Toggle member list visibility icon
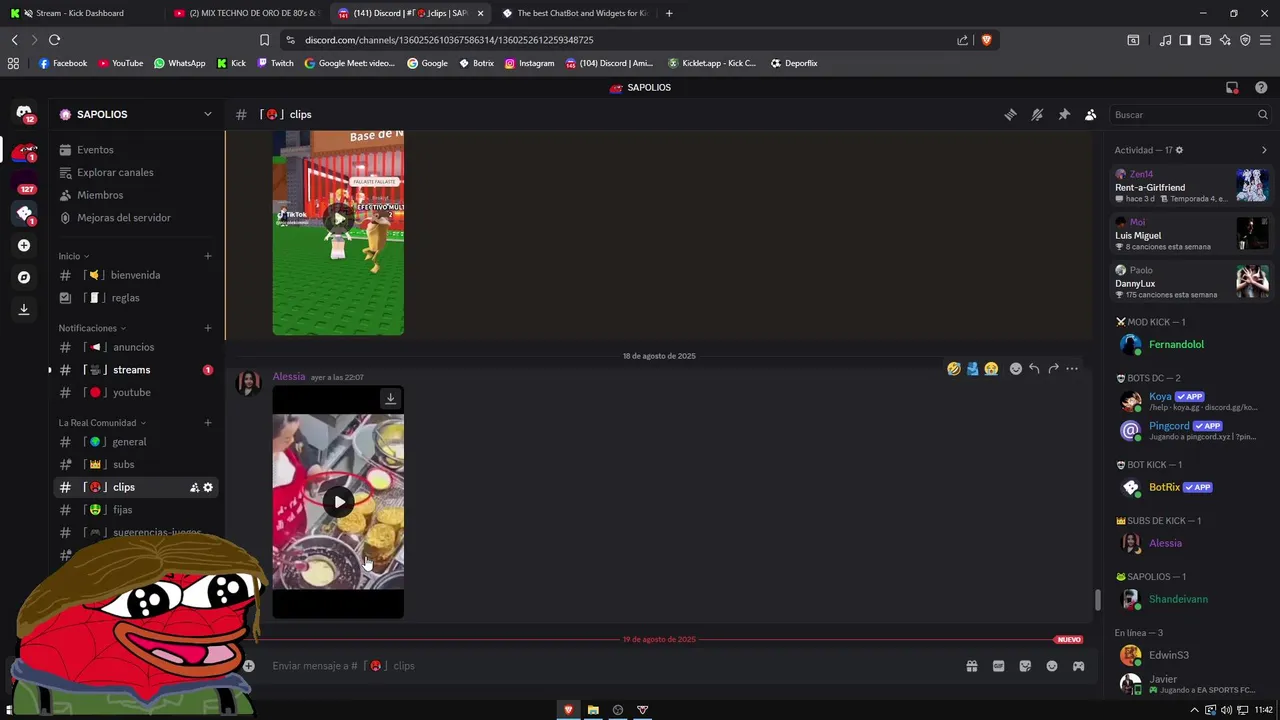 [1091, 115]
